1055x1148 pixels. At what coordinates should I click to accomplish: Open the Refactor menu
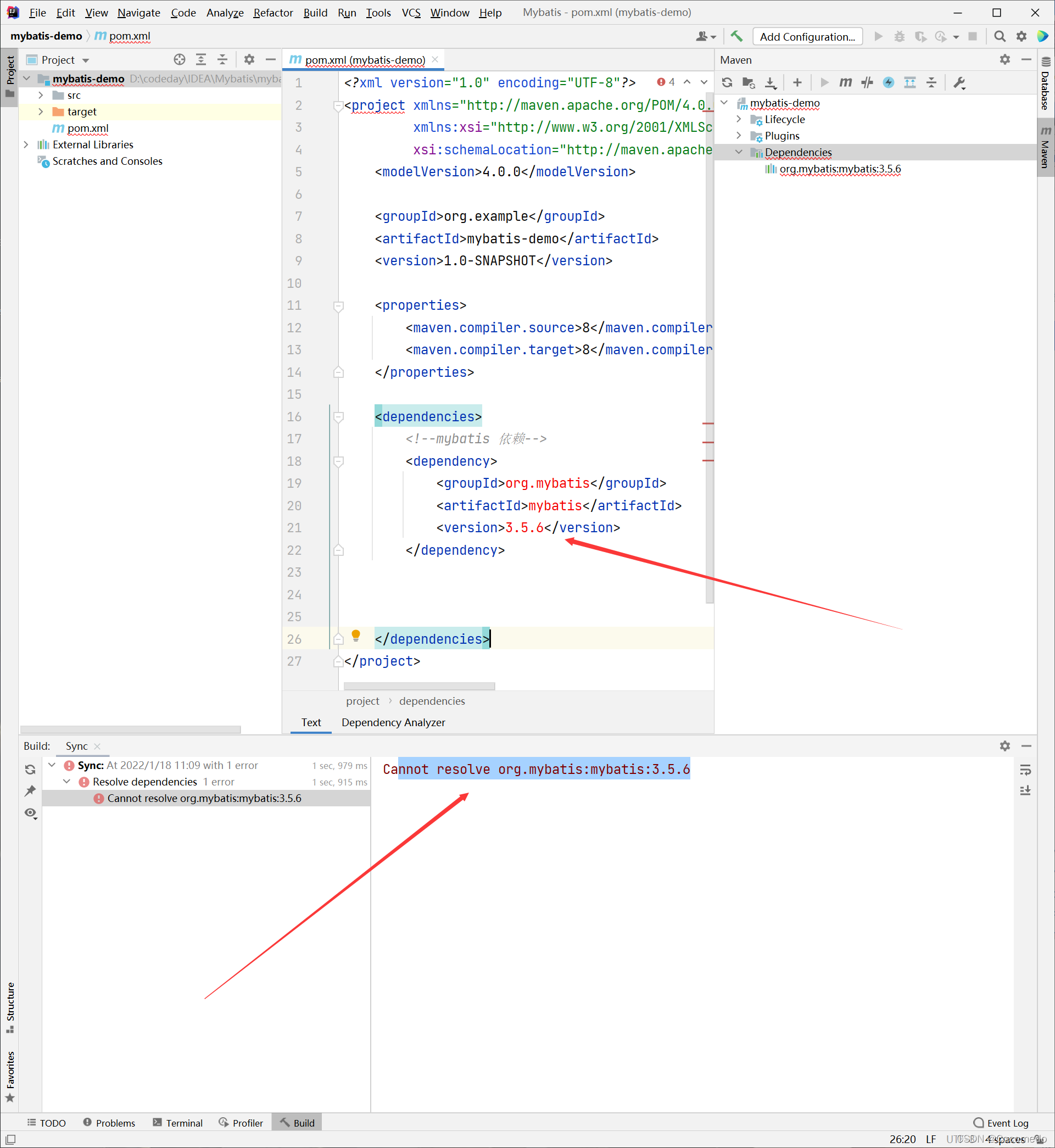(x=273, y=13)
